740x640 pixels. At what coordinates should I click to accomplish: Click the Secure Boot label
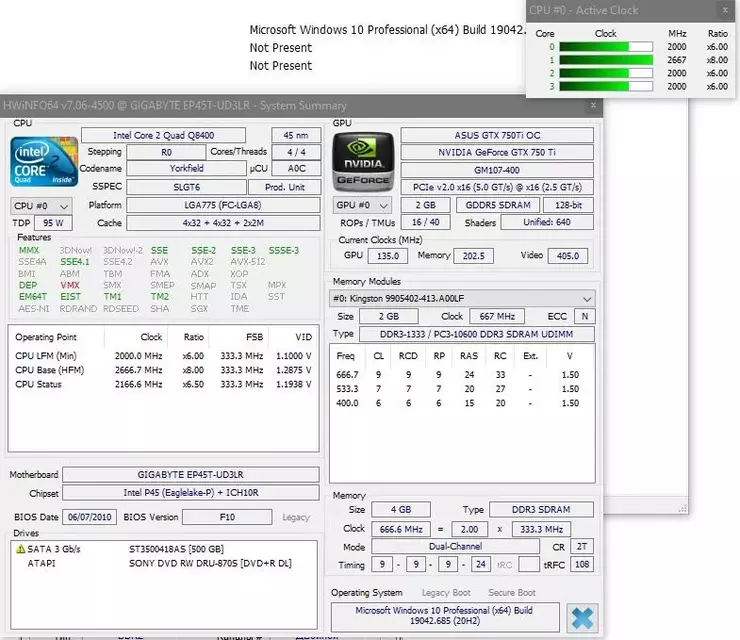[512, 593]
